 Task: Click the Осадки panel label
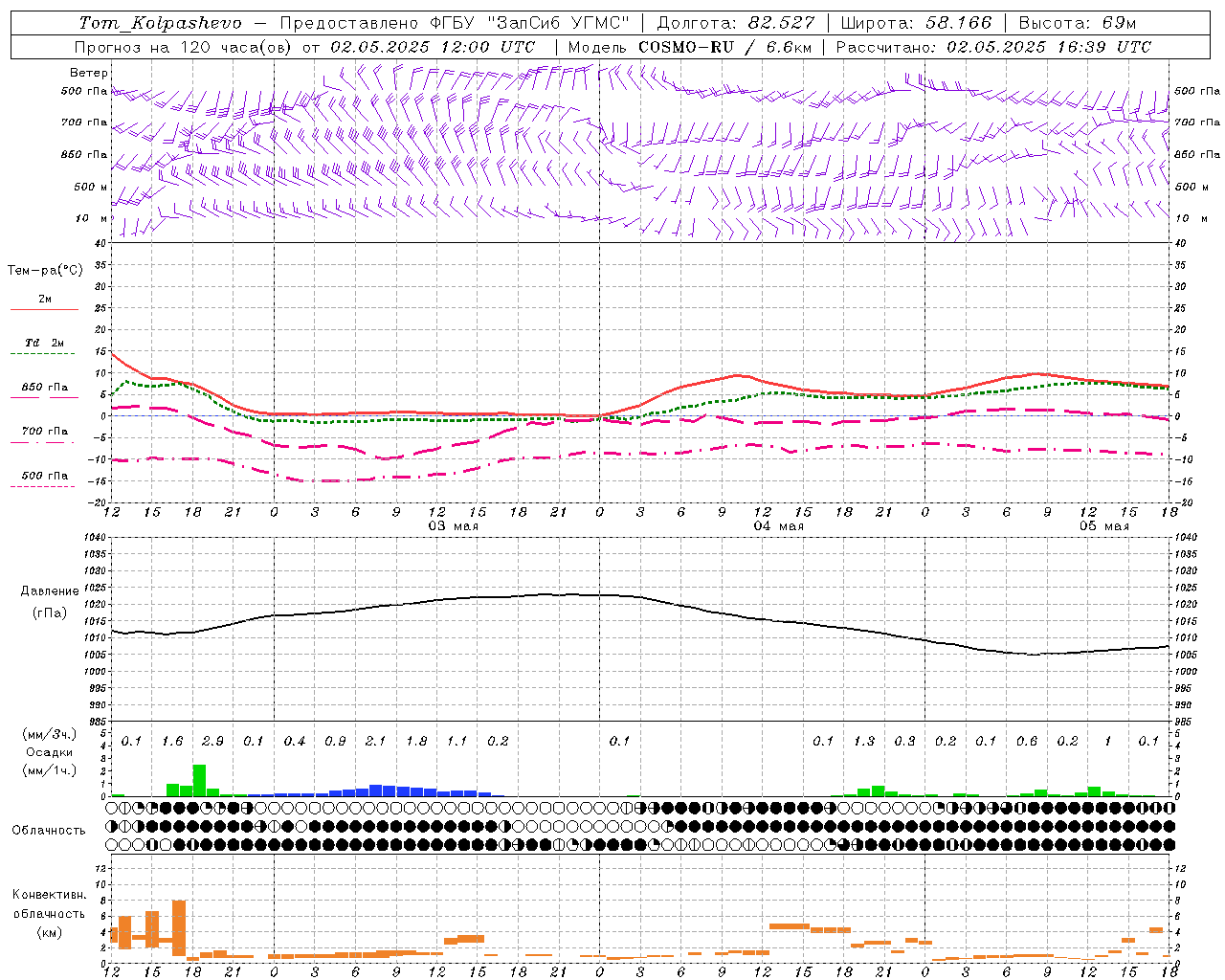point(49,752)
